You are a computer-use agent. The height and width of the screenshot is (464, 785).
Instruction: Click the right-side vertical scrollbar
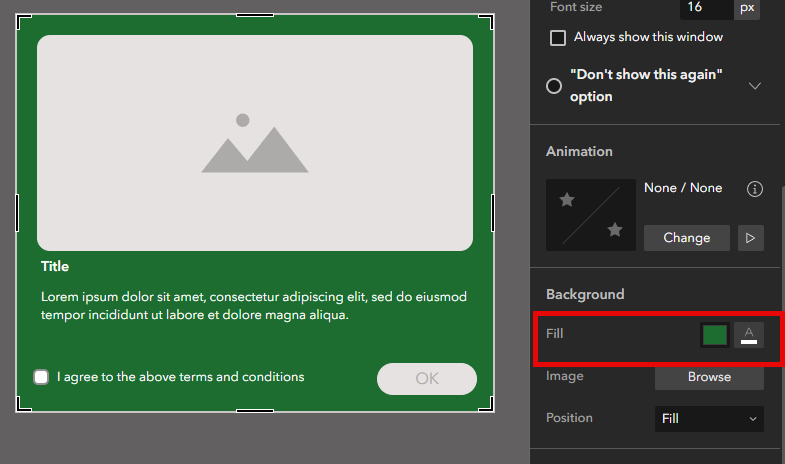[782, 325]
